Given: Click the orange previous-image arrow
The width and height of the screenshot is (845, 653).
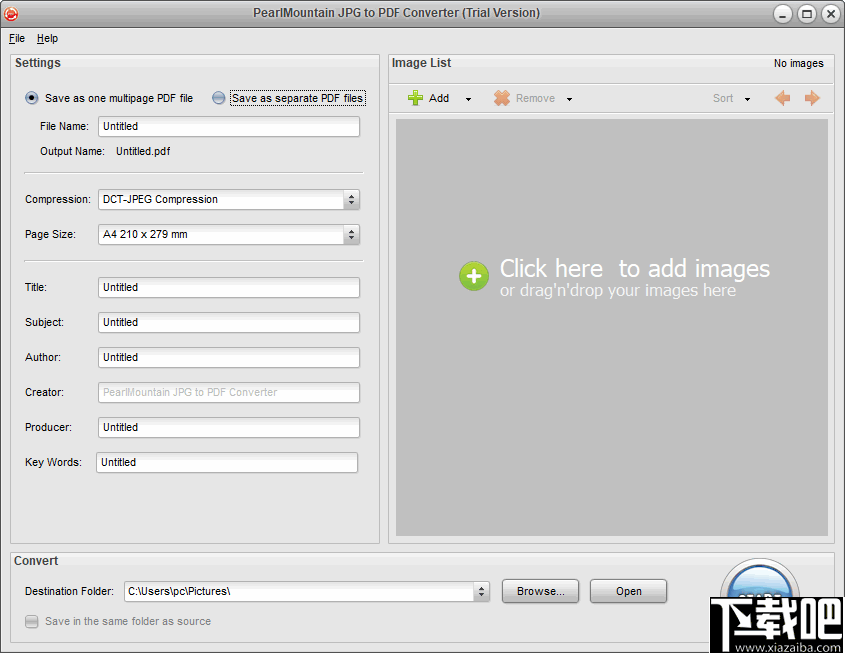Looking at the screenshot, I should (x=782, y=98).
